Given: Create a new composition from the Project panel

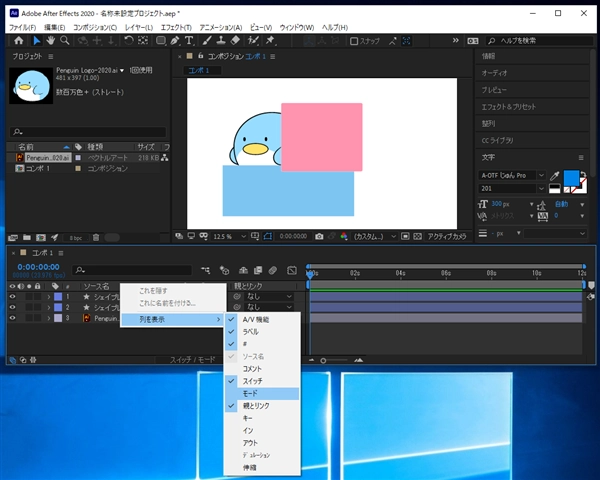Looking at the screenshot, I should [x=41, y=238].
